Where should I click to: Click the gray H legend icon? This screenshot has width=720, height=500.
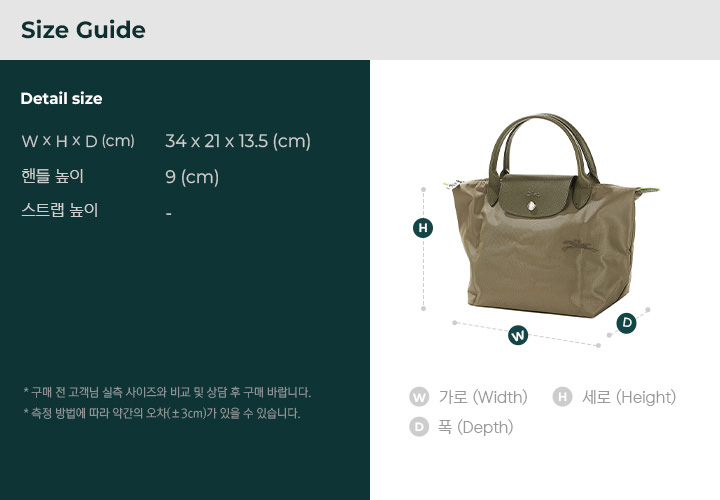[x=562, y=397]
